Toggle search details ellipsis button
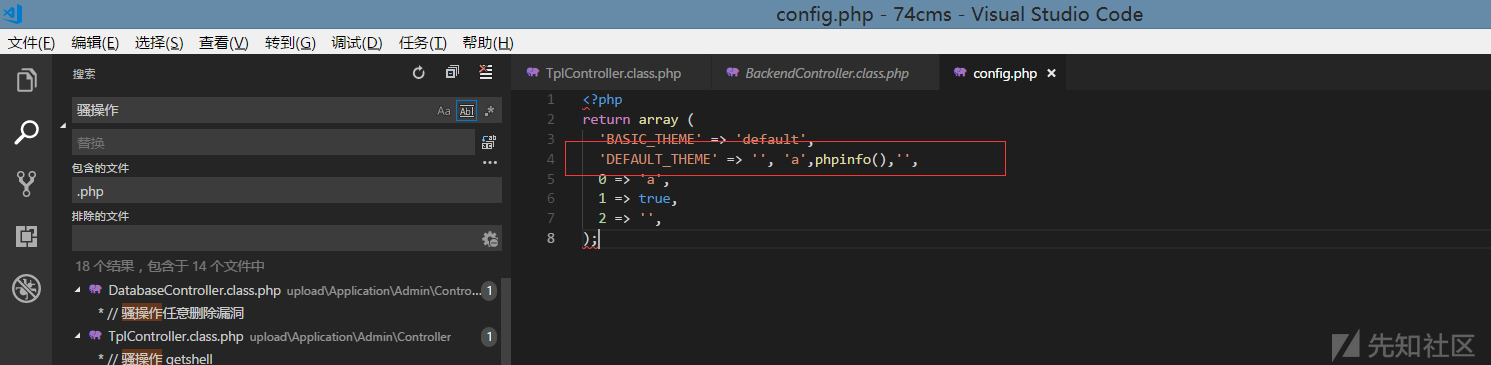The image size is (1491, 365). 490,163
